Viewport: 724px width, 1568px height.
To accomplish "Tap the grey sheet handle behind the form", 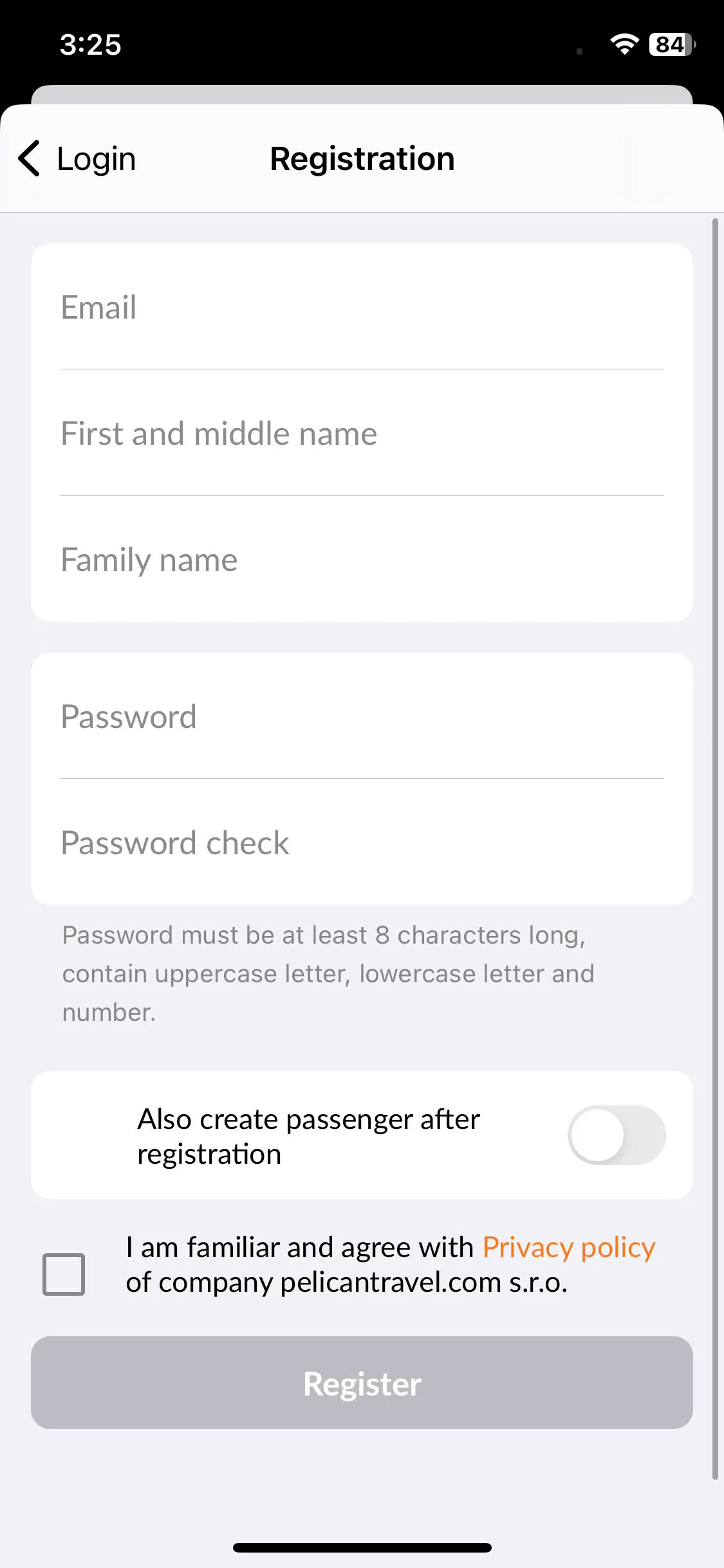I will (362, 95).
